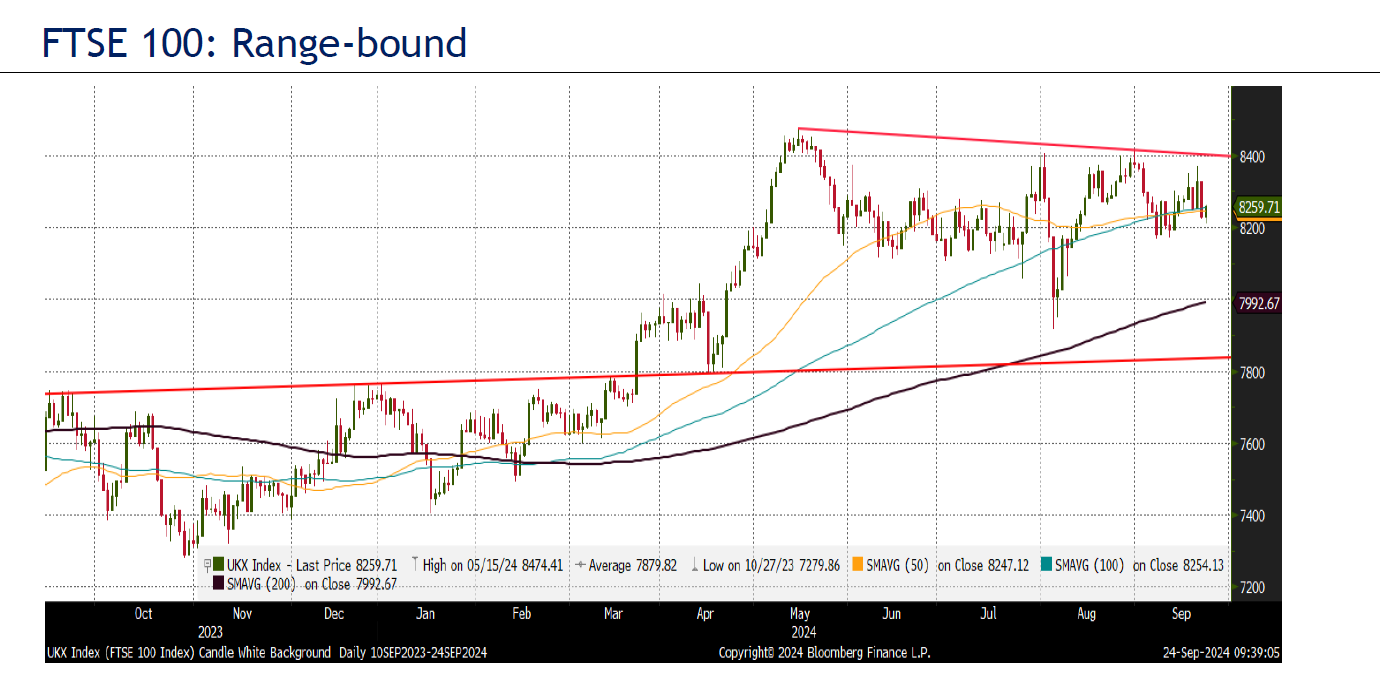This screenshot has width=1380, height=696.
Task: Click the 8400 price axis label
Action: (x=1252, y=157)
